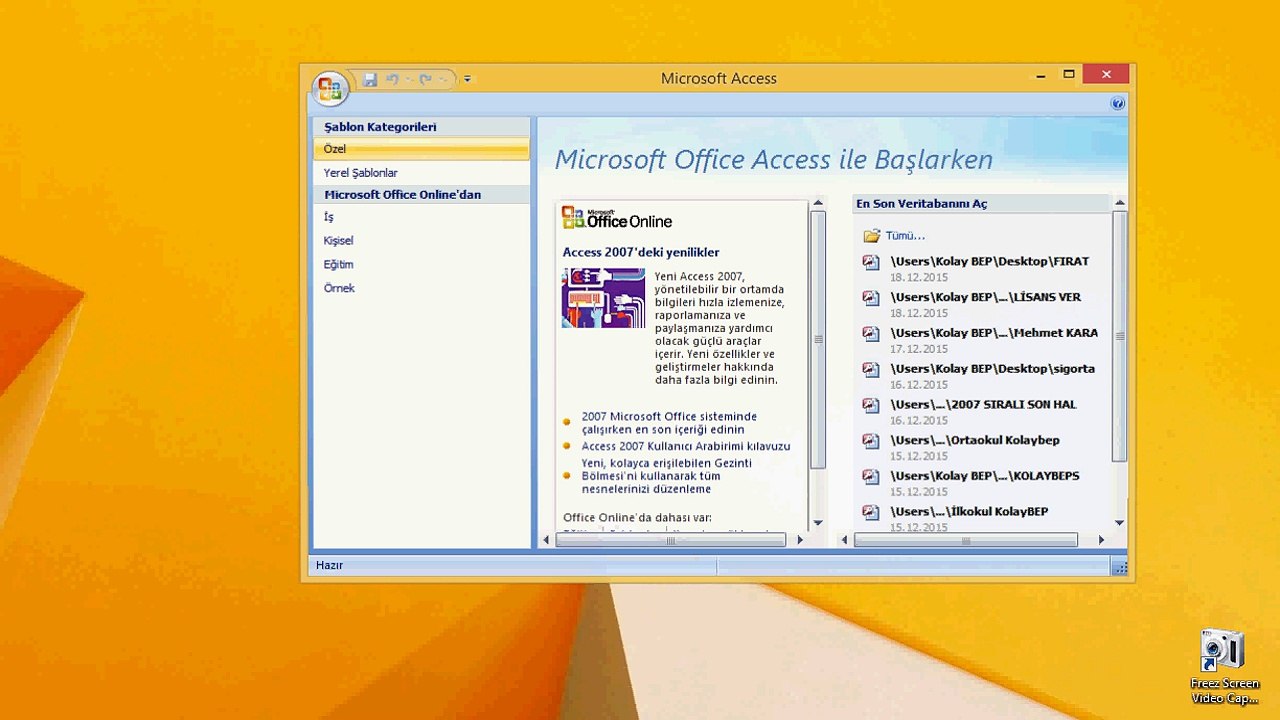Open the Redo history dropdown arrow

[x=442, y=79]
